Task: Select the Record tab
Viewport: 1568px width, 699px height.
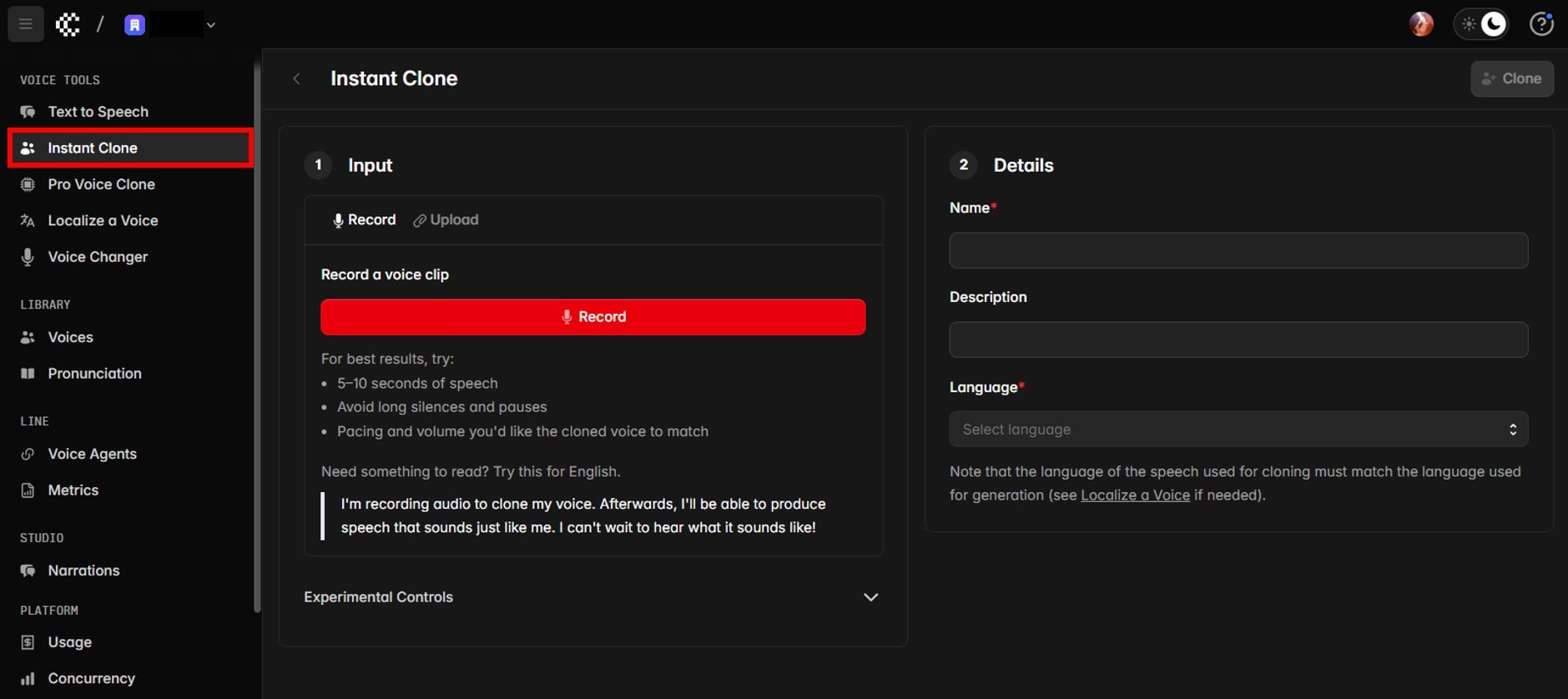Action: [x=364, y=220]
